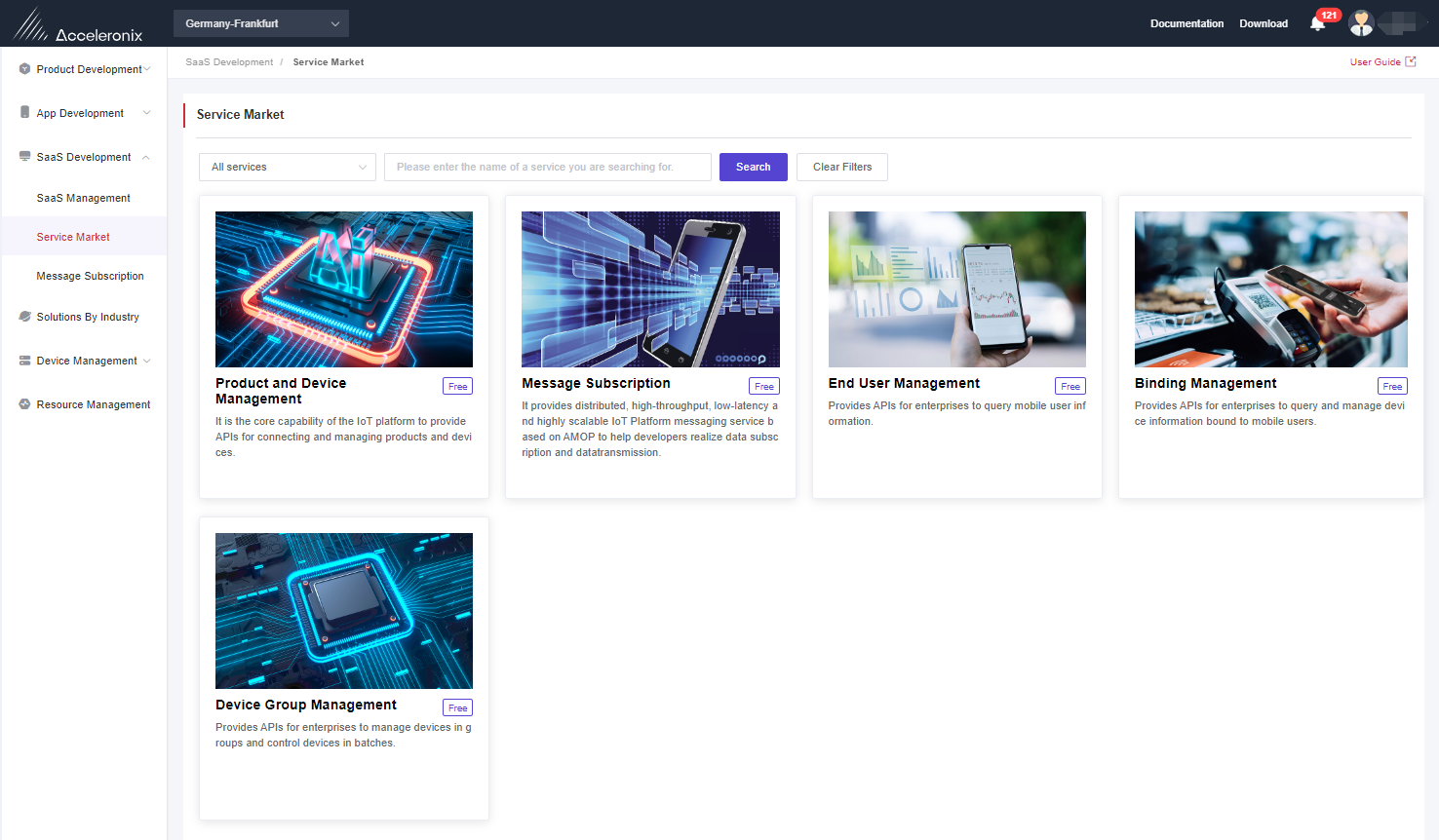Click the App Development phone icon
The height and width of the screenshot is (840, 1439).
(x=25, y=113)
